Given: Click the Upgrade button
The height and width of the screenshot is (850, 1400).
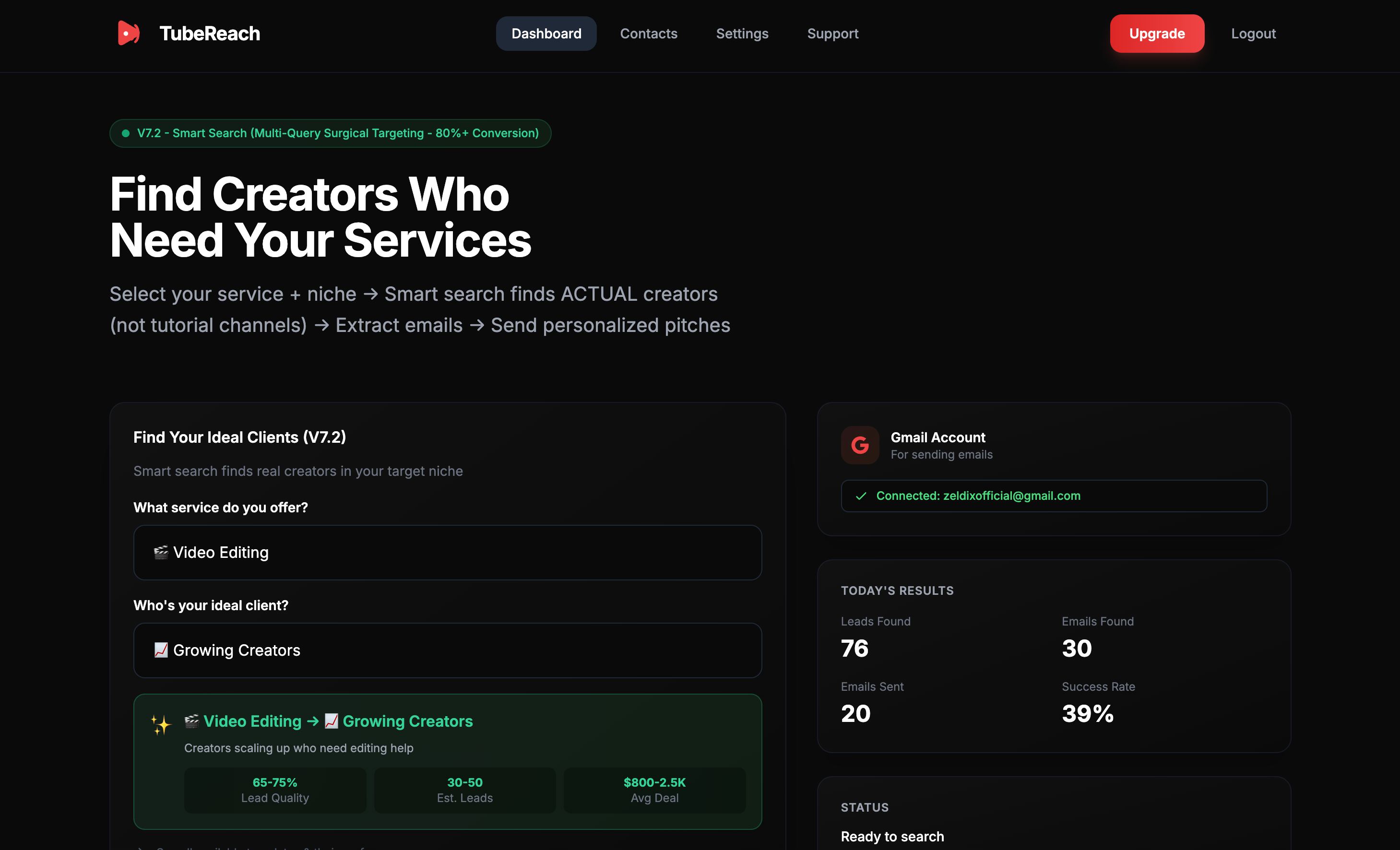Looking at the screenshot, I should pyautogui.click(x=1157, y=34).
